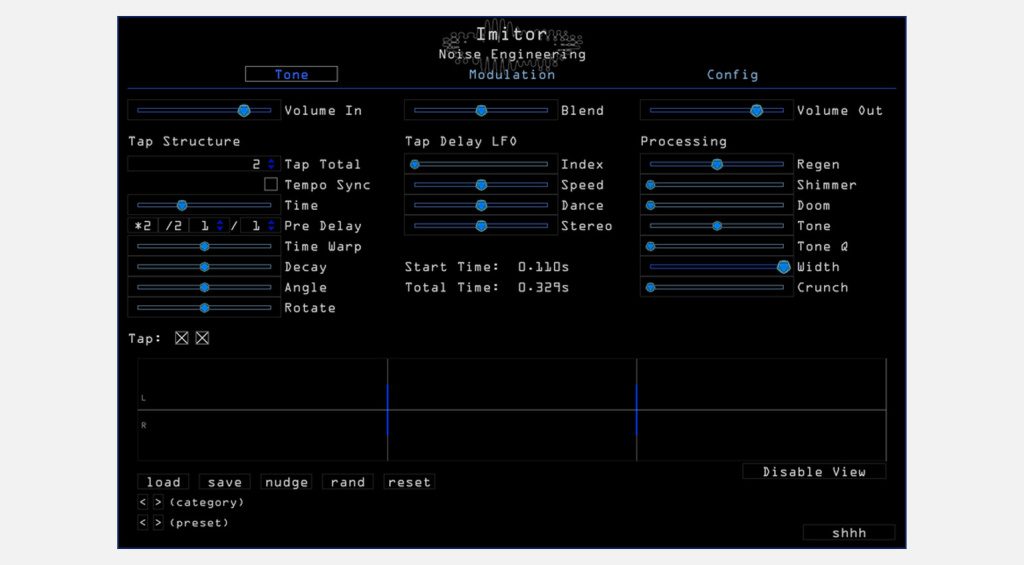
Task: Click the Decay slider
Action: [204, 266]
